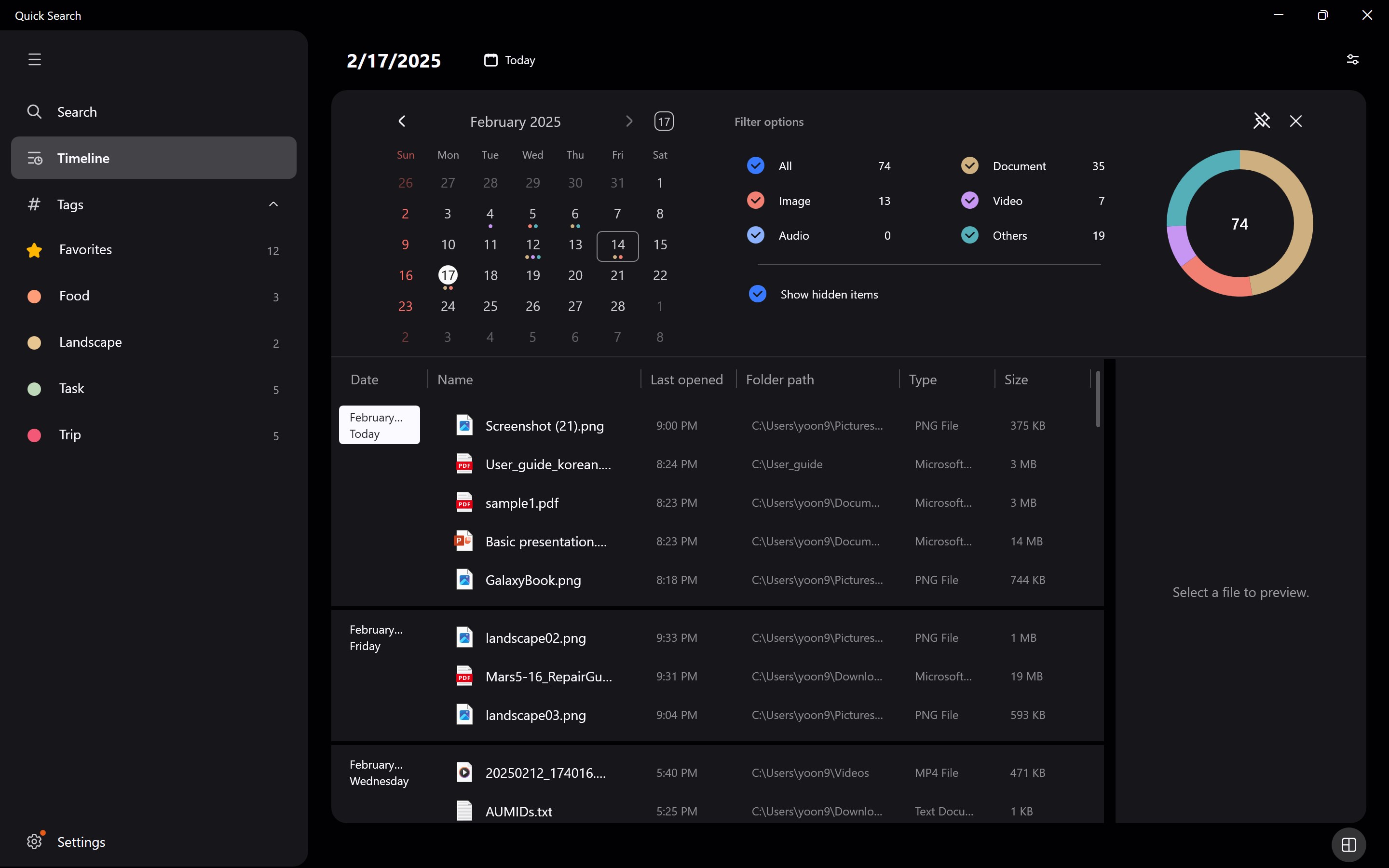Go to previous month in calendar
The width and height of the screenshot is (1389, 868).
(402, 121)
